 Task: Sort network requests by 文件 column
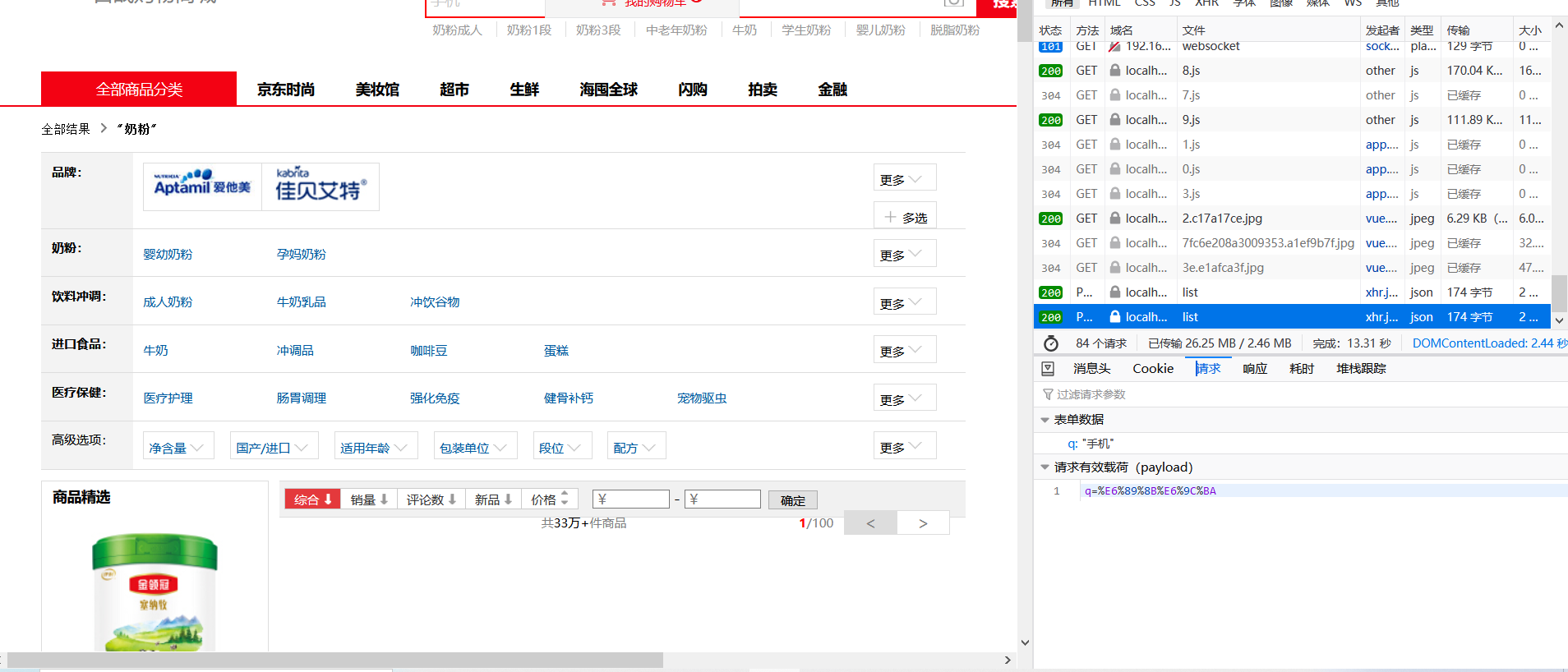[x=1269, y=30]
